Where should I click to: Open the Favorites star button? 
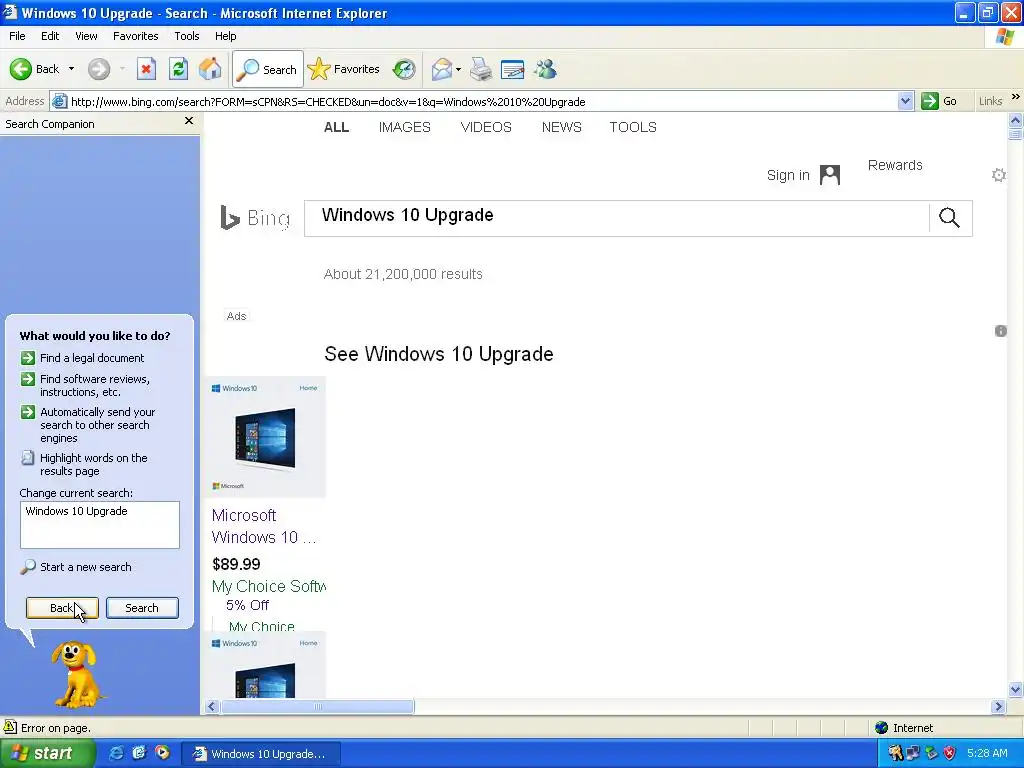344,69
